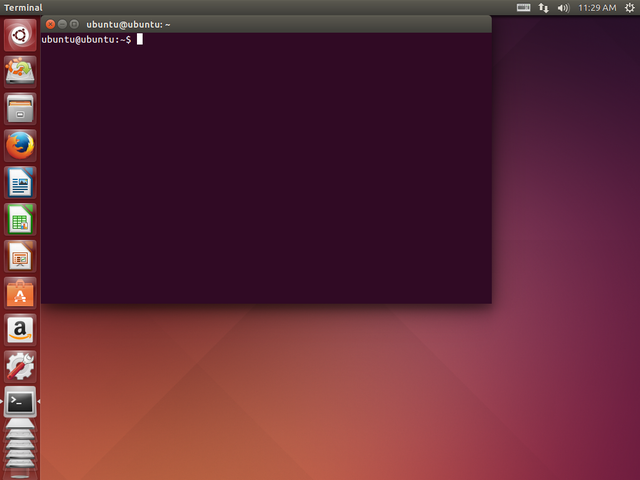
Task: Open the Files file manager
Action: [x=20, y=109]
